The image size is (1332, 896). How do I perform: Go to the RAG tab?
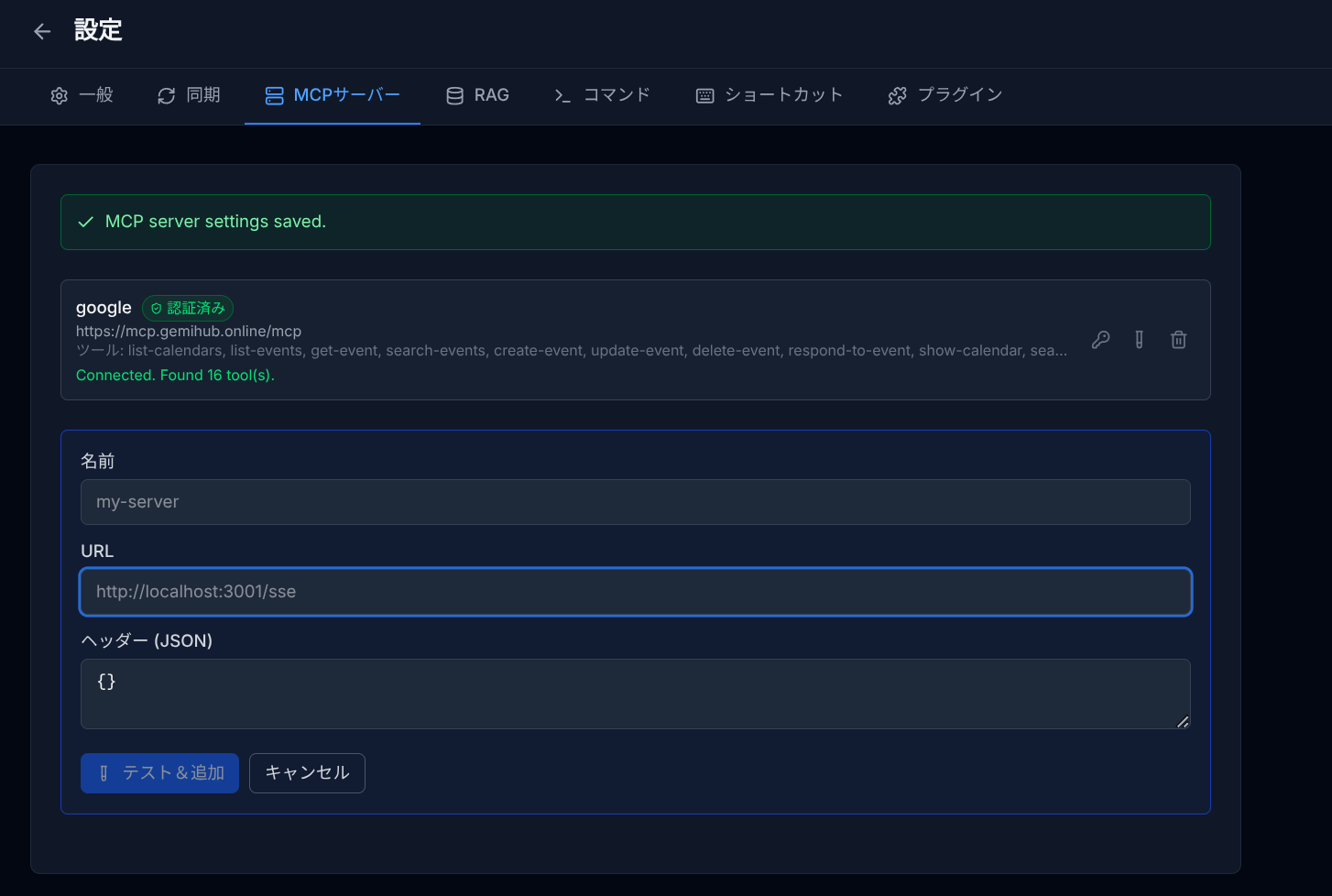point(477,95)
